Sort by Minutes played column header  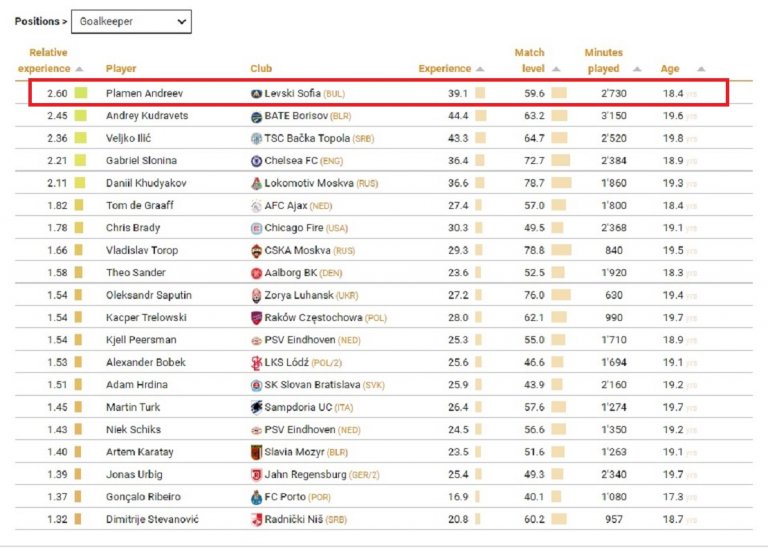coord(603,60)
